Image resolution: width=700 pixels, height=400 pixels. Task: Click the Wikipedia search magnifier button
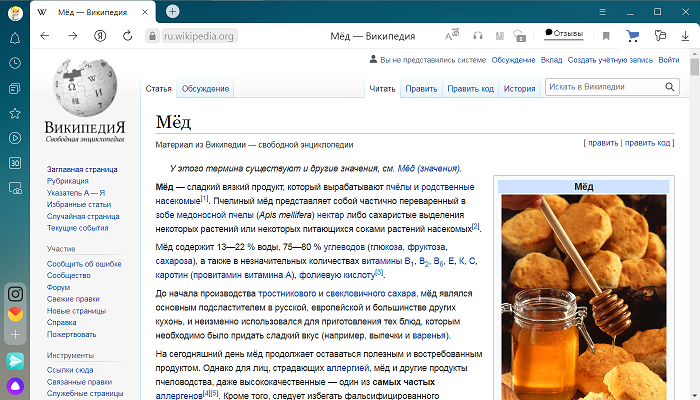670,87
